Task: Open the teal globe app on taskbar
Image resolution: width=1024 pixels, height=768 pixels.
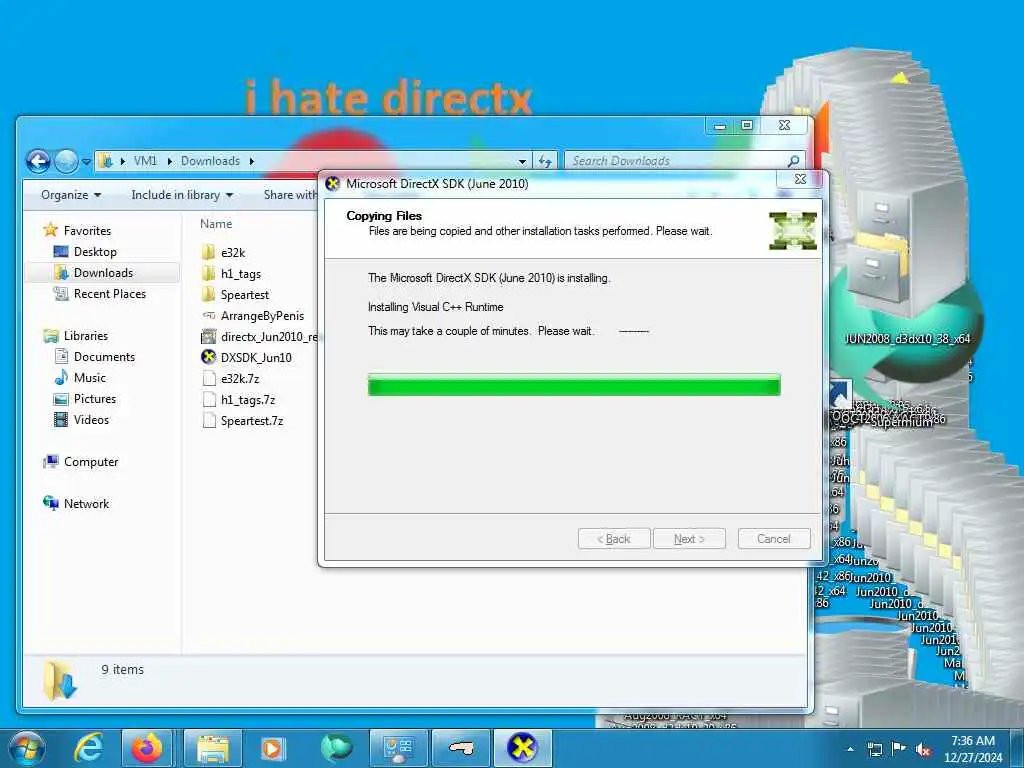Action: (x=336, y=748)
